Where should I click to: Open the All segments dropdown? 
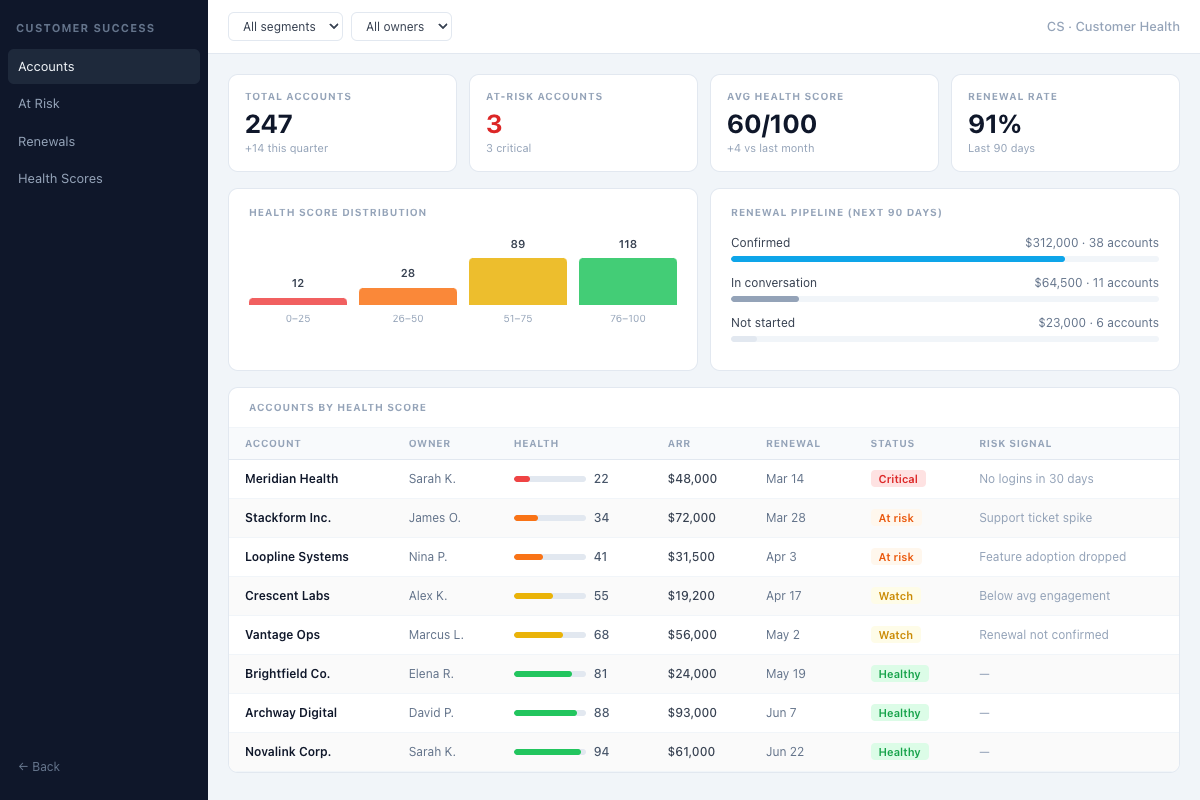285,26
